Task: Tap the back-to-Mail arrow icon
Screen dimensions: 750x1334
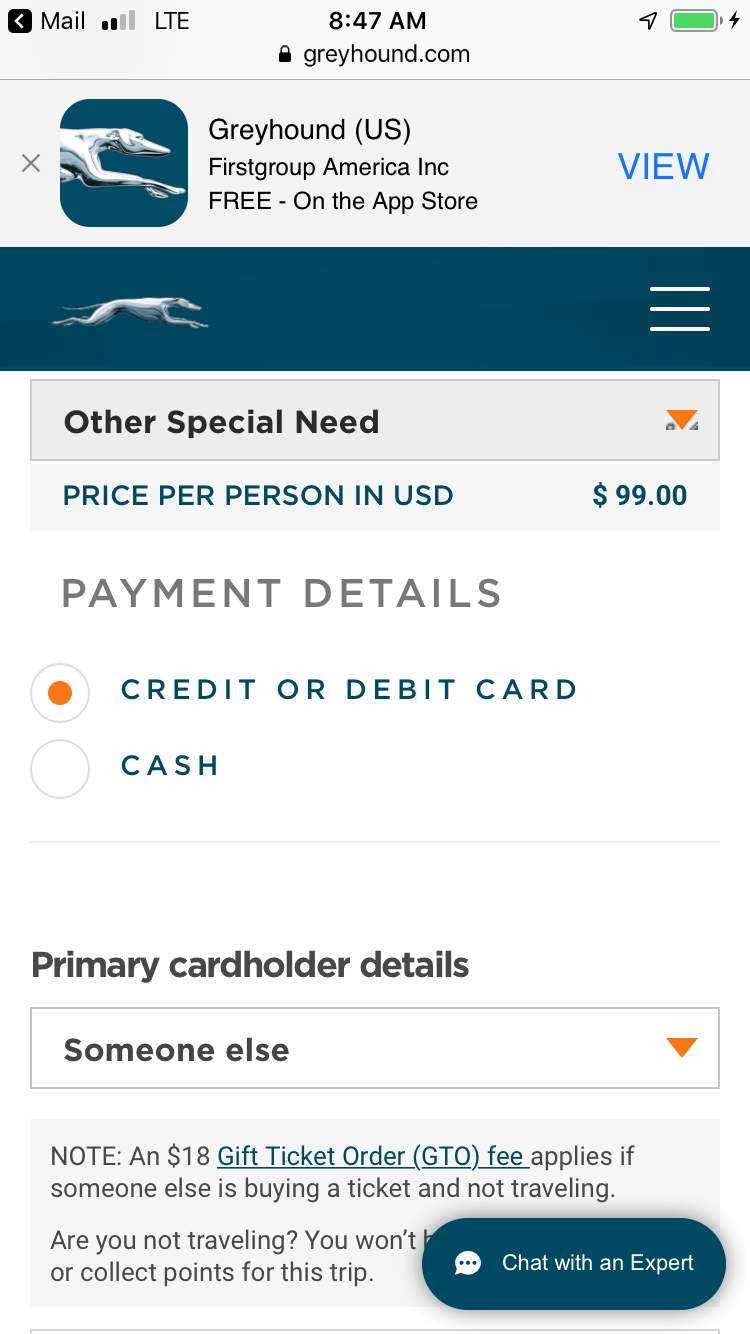Action: 20,21
